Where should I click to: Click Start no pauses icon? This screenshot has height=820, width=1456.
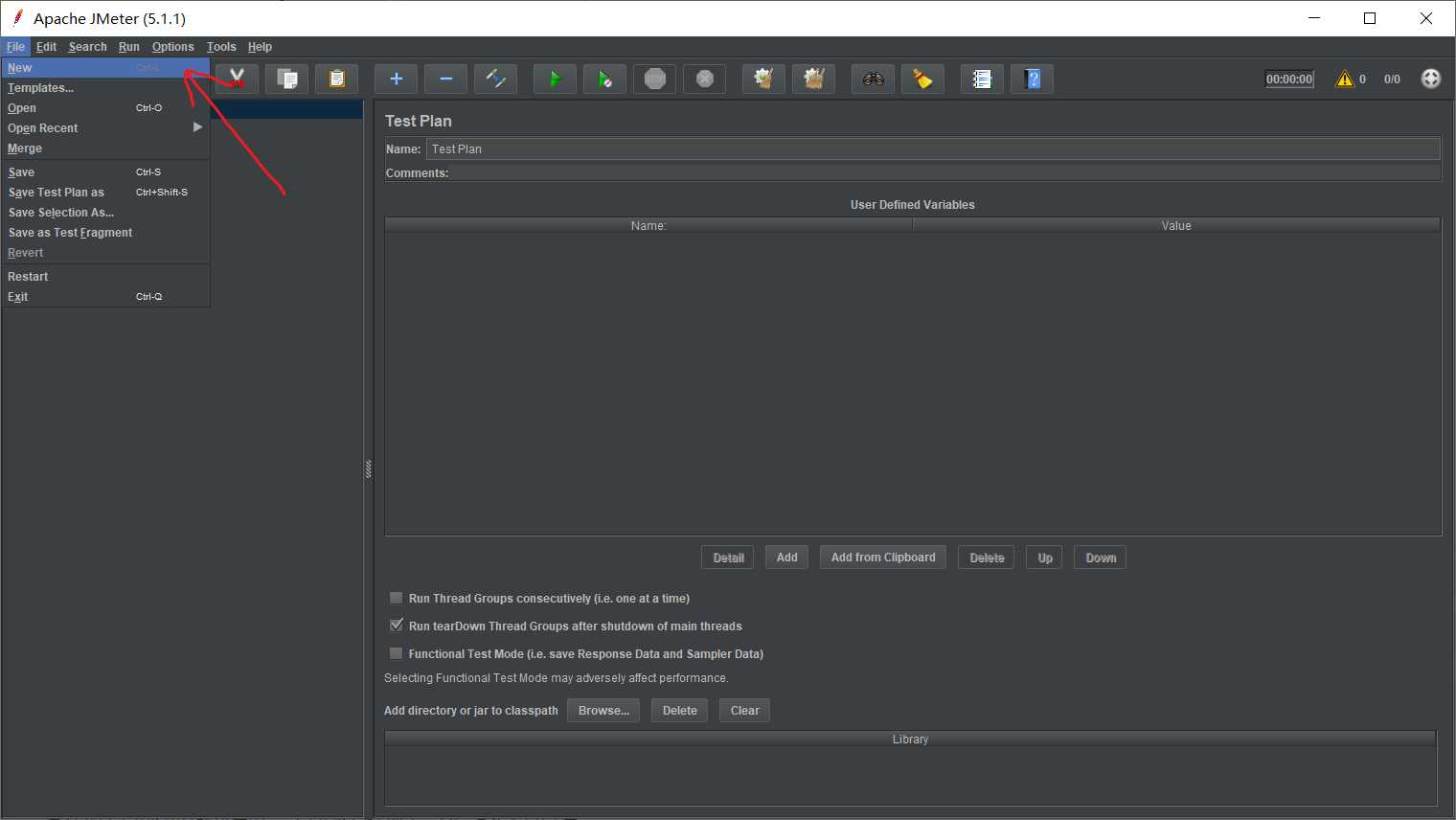pos(604,79)
